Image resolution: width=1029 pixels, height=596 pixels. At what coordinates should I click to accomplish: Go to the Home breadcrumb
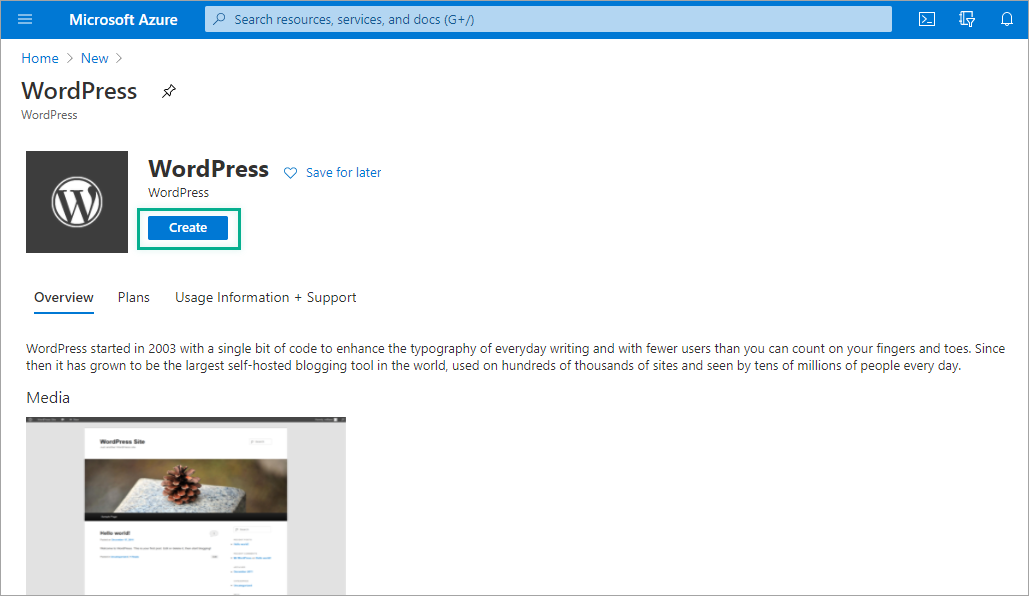(40, 58)
